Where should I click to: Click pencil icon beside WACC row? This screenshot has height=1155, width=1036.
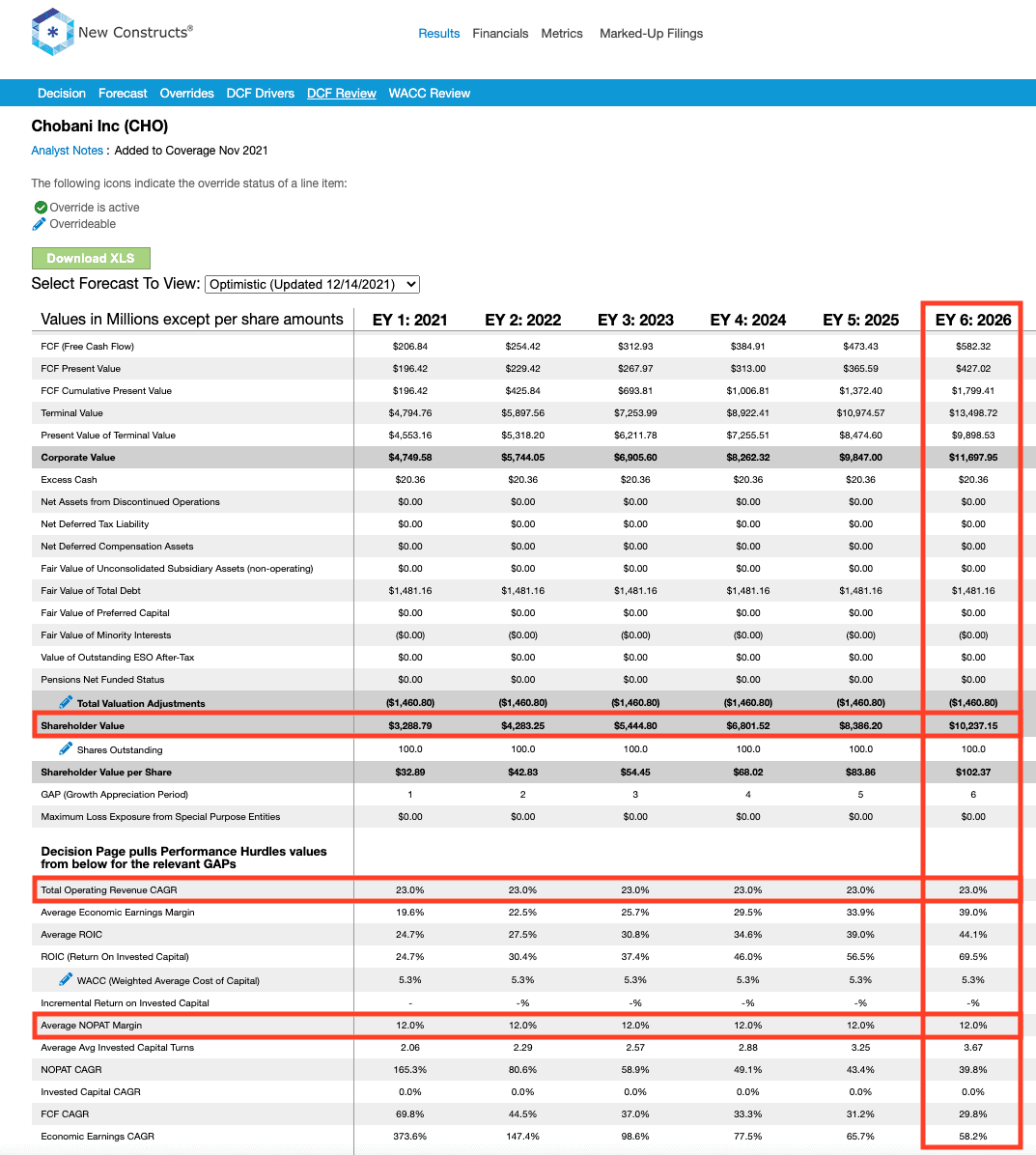pos(66,979)
